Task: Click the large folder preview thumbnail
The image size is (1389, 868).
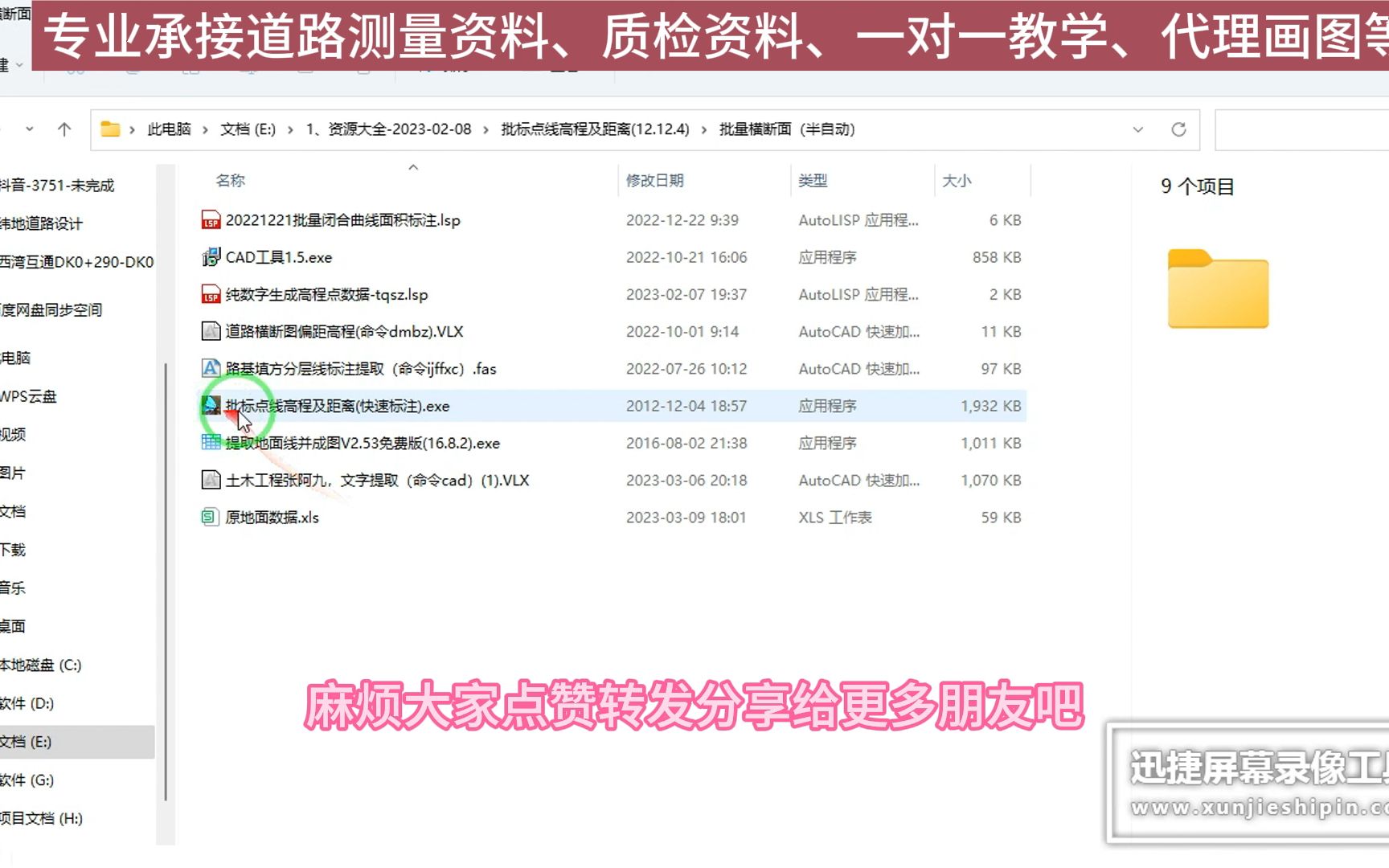Action: 1218,289
